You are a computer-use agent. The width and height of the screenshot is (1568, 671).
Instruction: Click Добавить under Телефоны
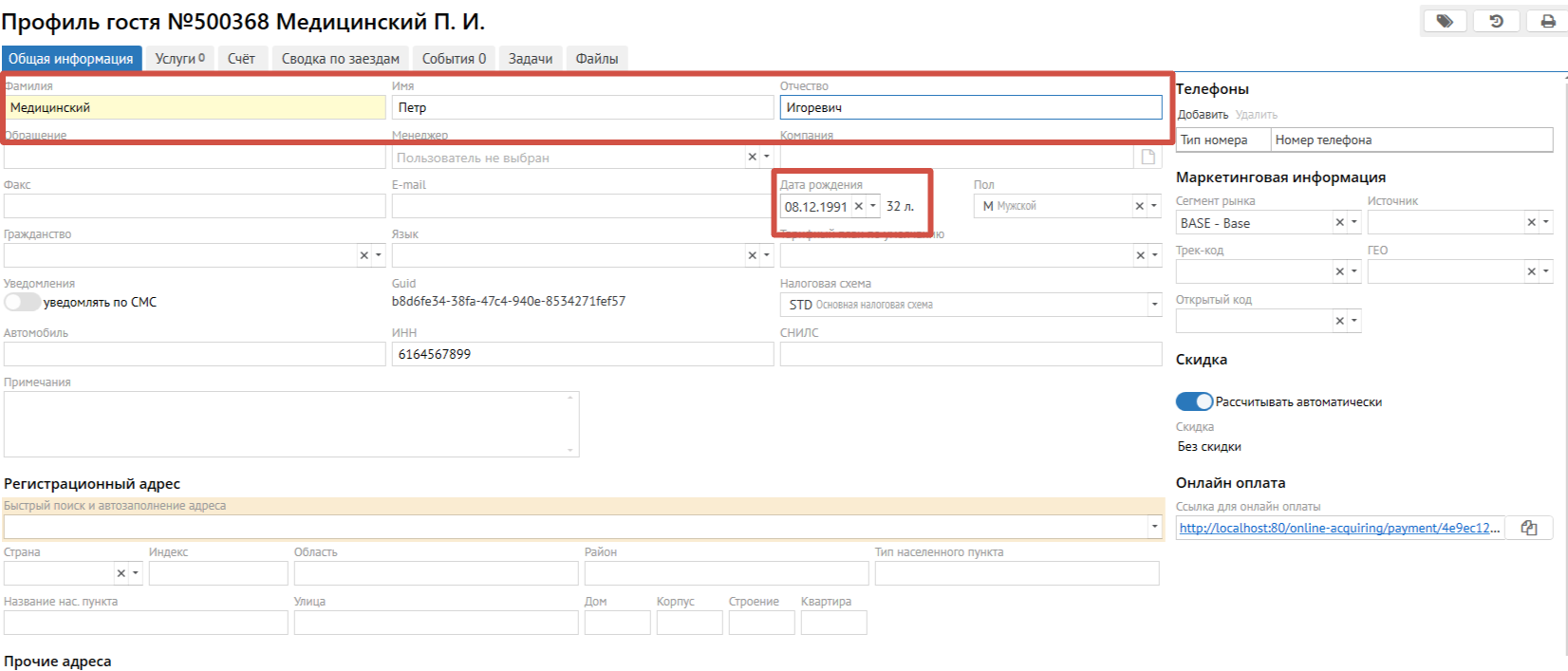coord(1203,115)
